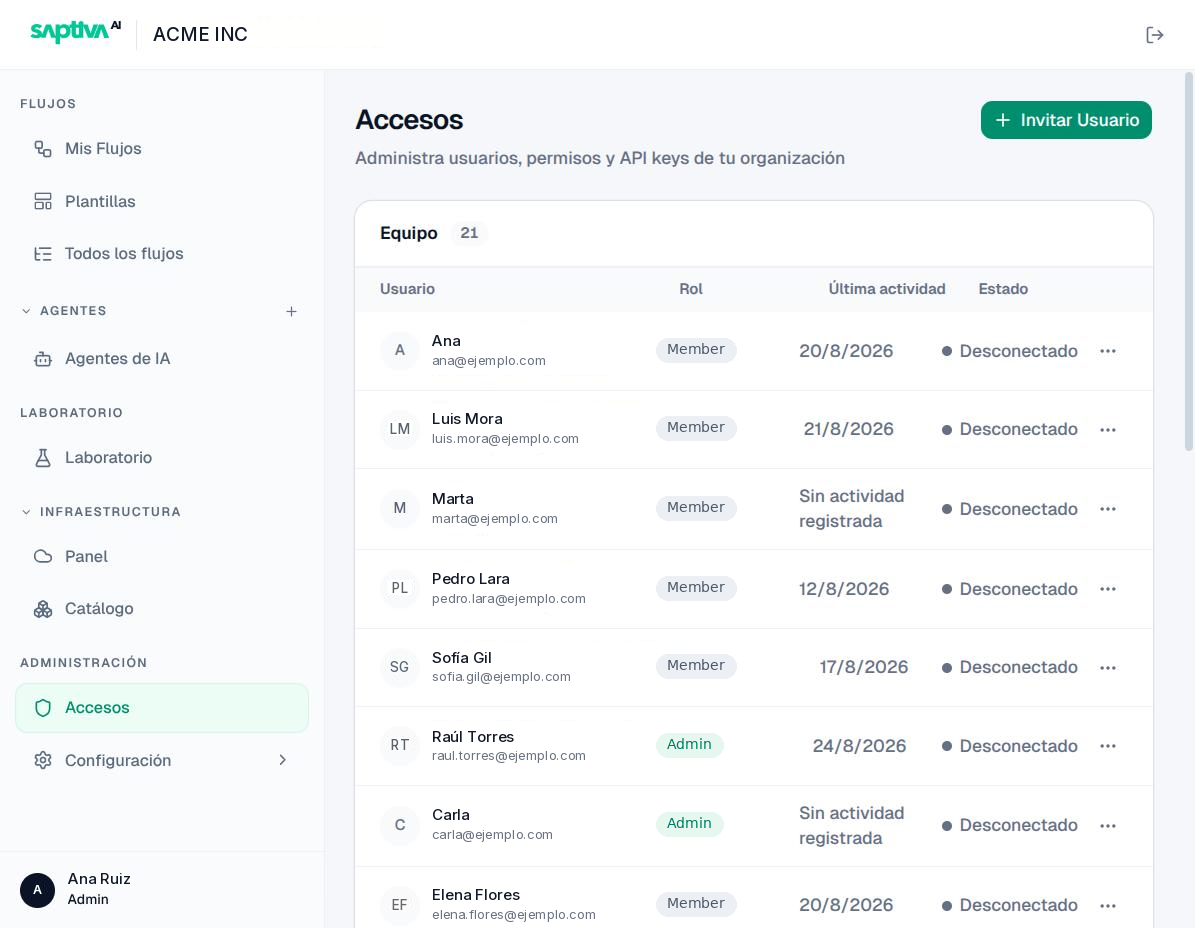This screenshot has width=1195, height=928.
Task: Click the LM avatar for Luis Mora
Action: 399,429
